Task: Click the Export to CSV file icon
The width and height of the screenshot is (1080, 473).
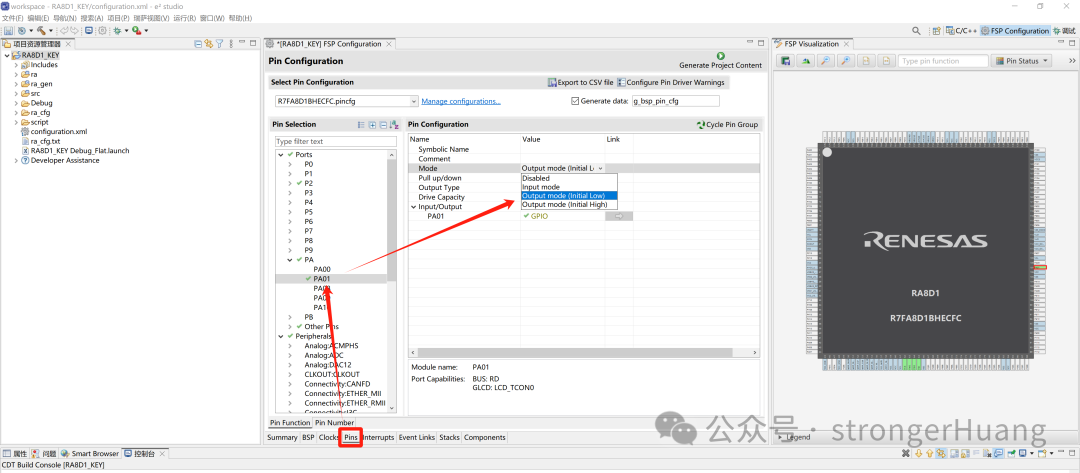Action: click(552, 82)
